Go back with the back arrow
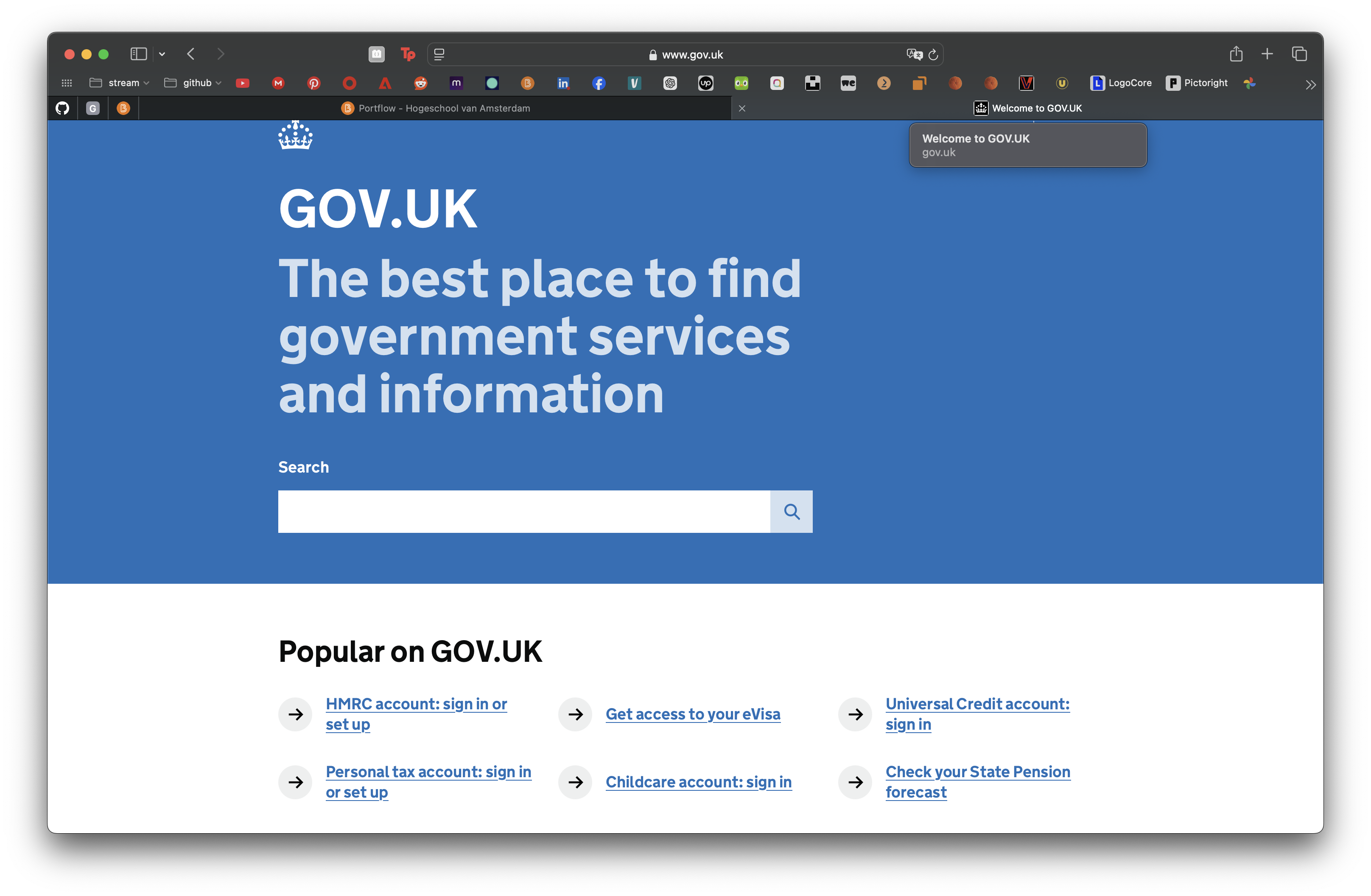 click(191, 54)
